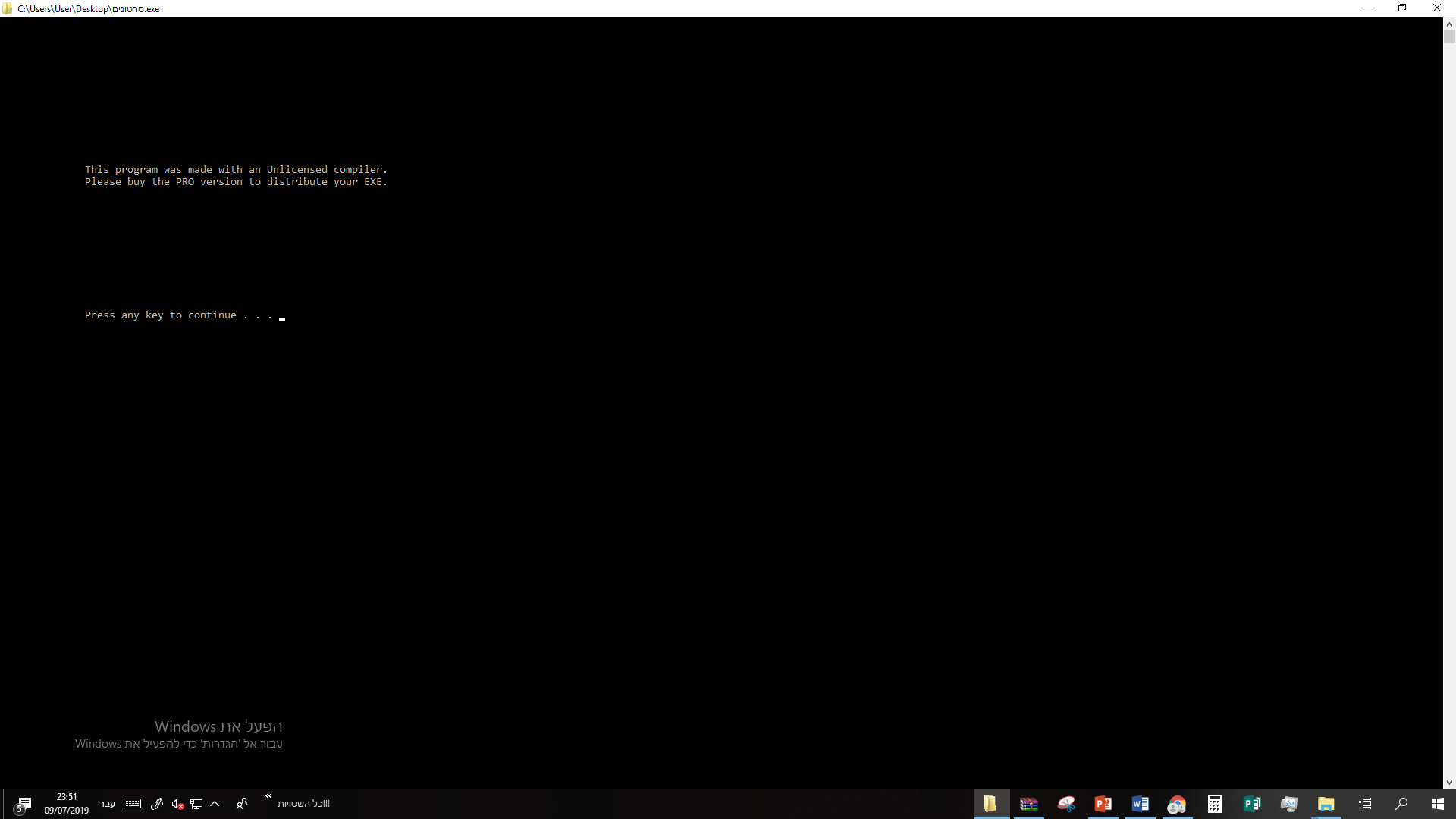
Task: Open Task View
Action: [x=1365, y=804]
